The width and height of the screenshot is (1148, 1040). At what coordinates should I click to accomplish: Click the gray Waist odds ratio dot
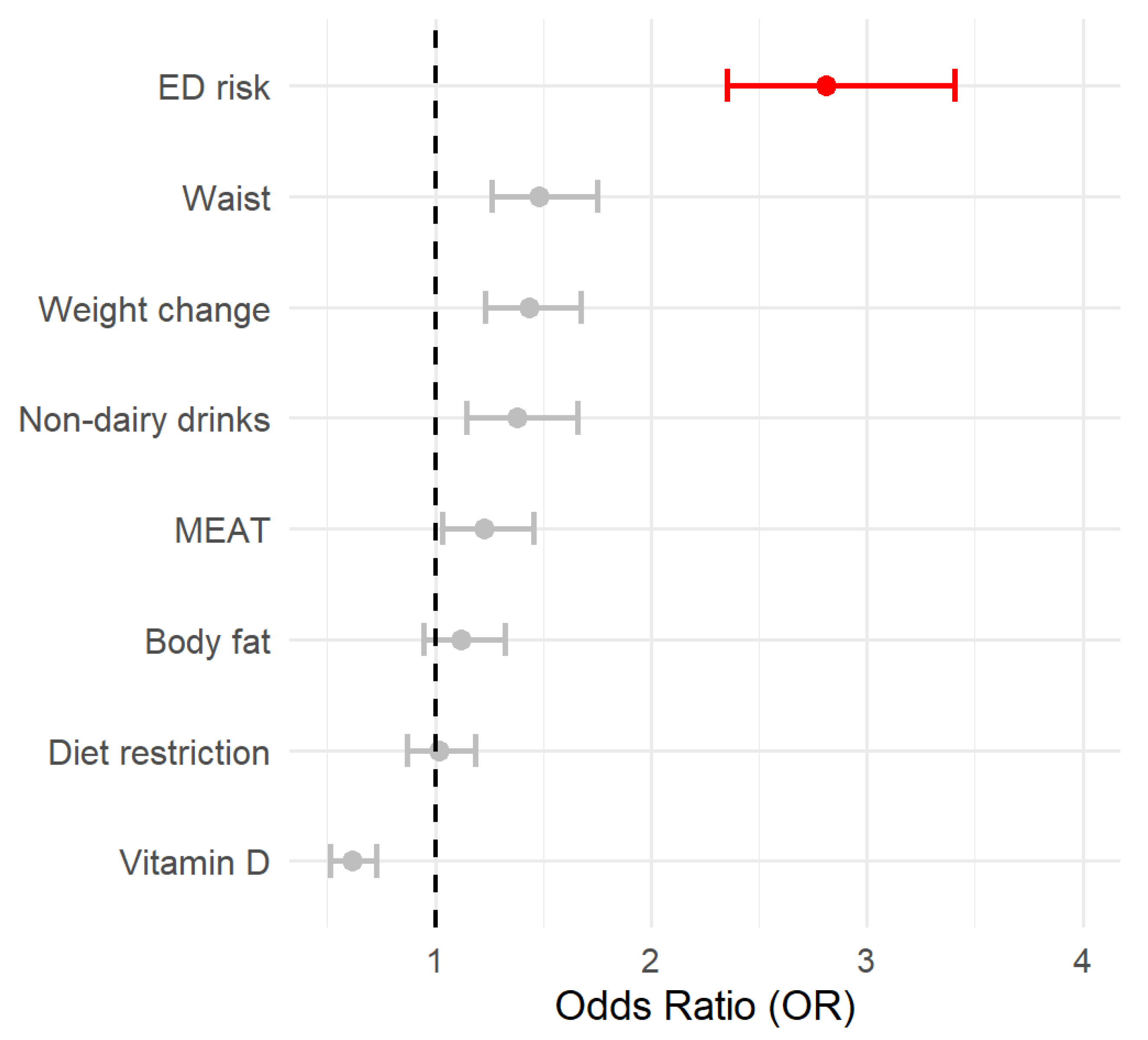(539, 197)
